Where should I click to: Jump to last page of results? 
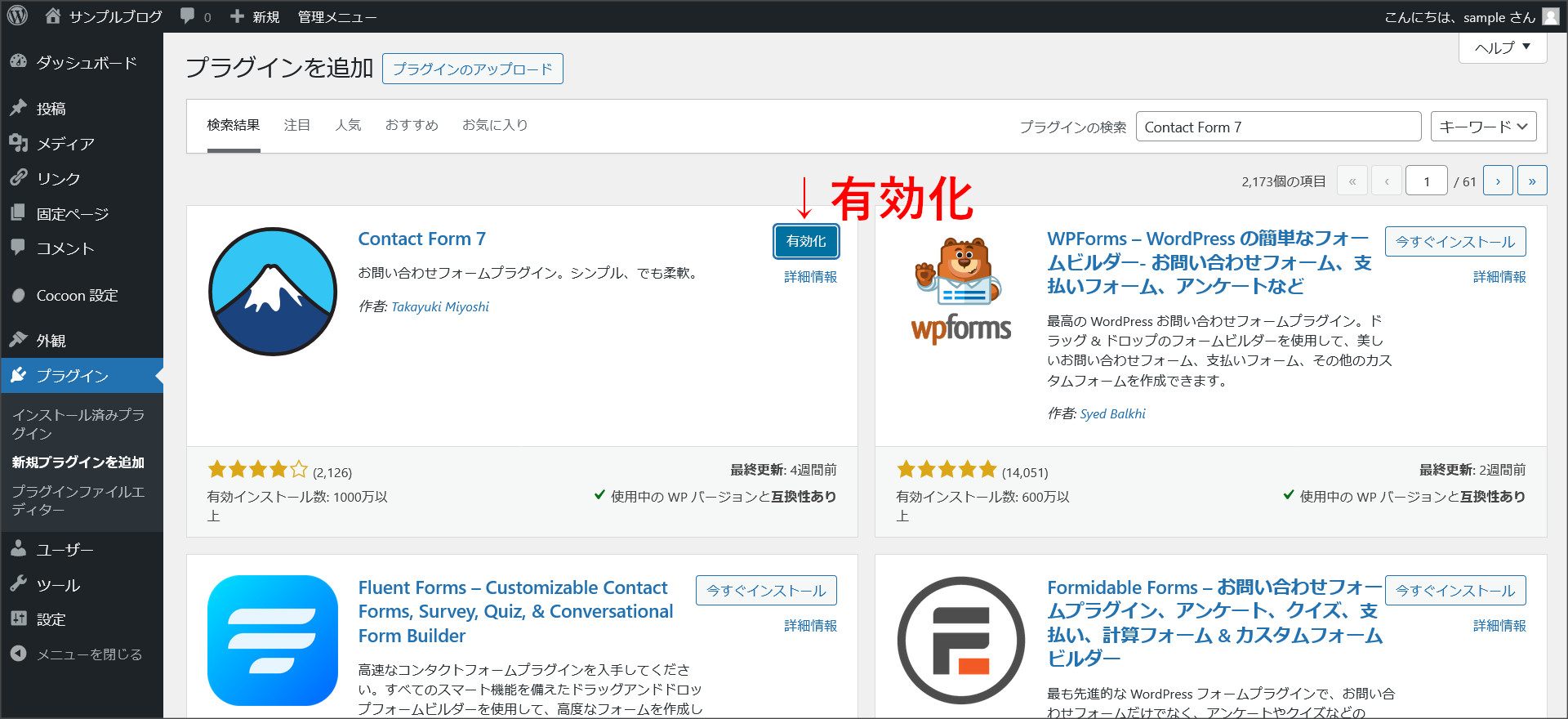(x=1532, y=181)
